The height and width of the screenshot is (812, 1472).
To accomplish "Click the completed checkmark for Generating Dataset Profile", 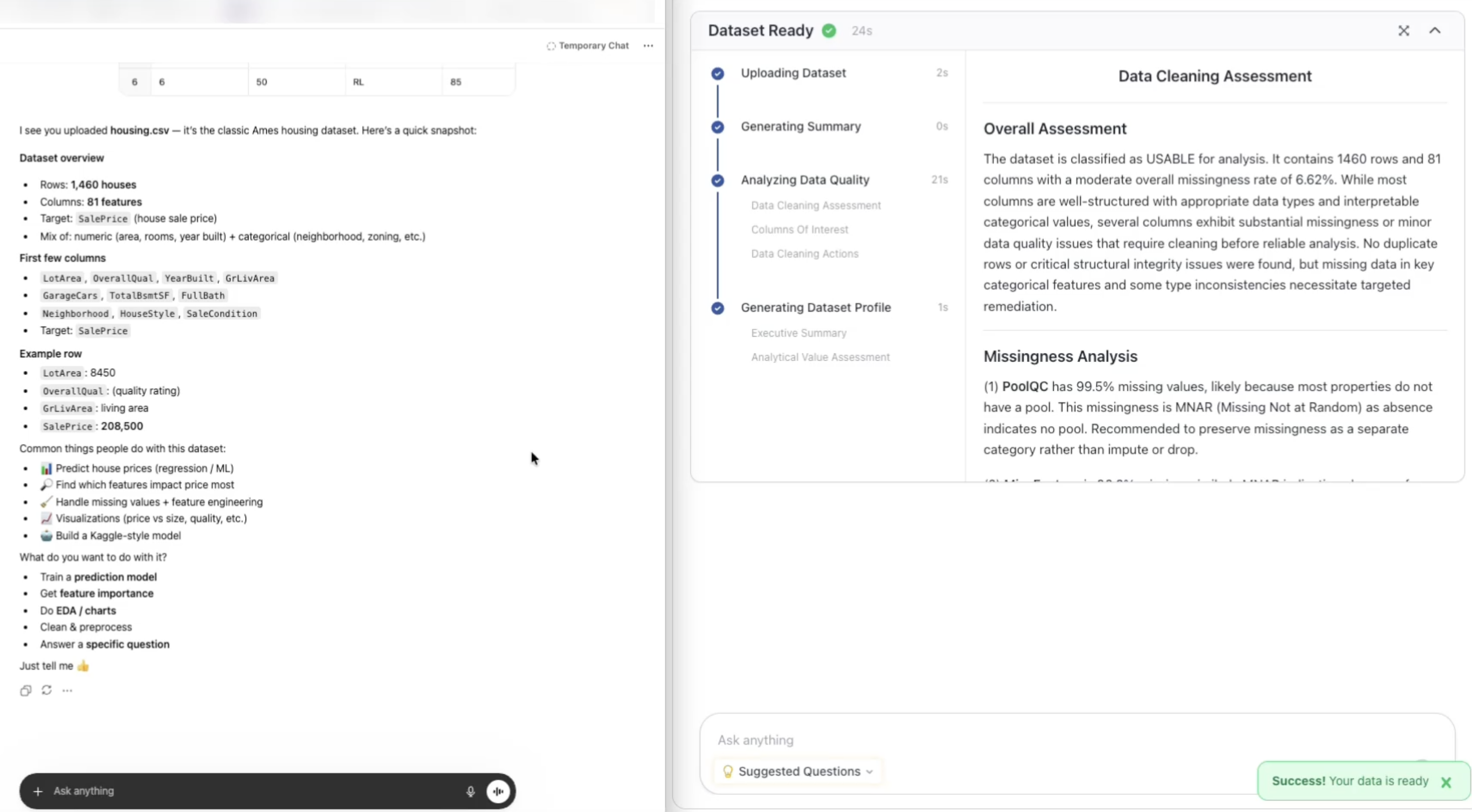I will [x=717, y=308].
